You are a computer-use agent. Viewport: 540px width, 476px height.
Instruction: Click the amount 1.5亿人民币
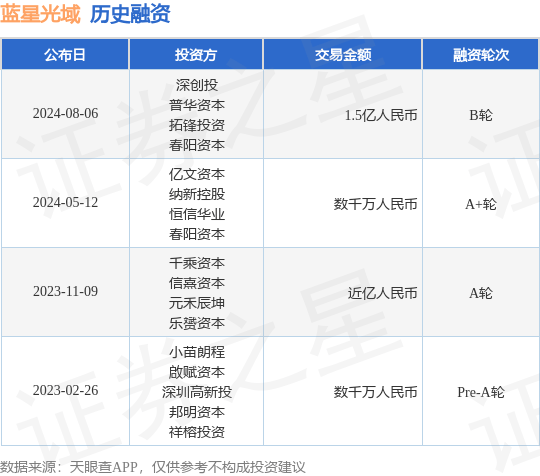coord(381,115)
